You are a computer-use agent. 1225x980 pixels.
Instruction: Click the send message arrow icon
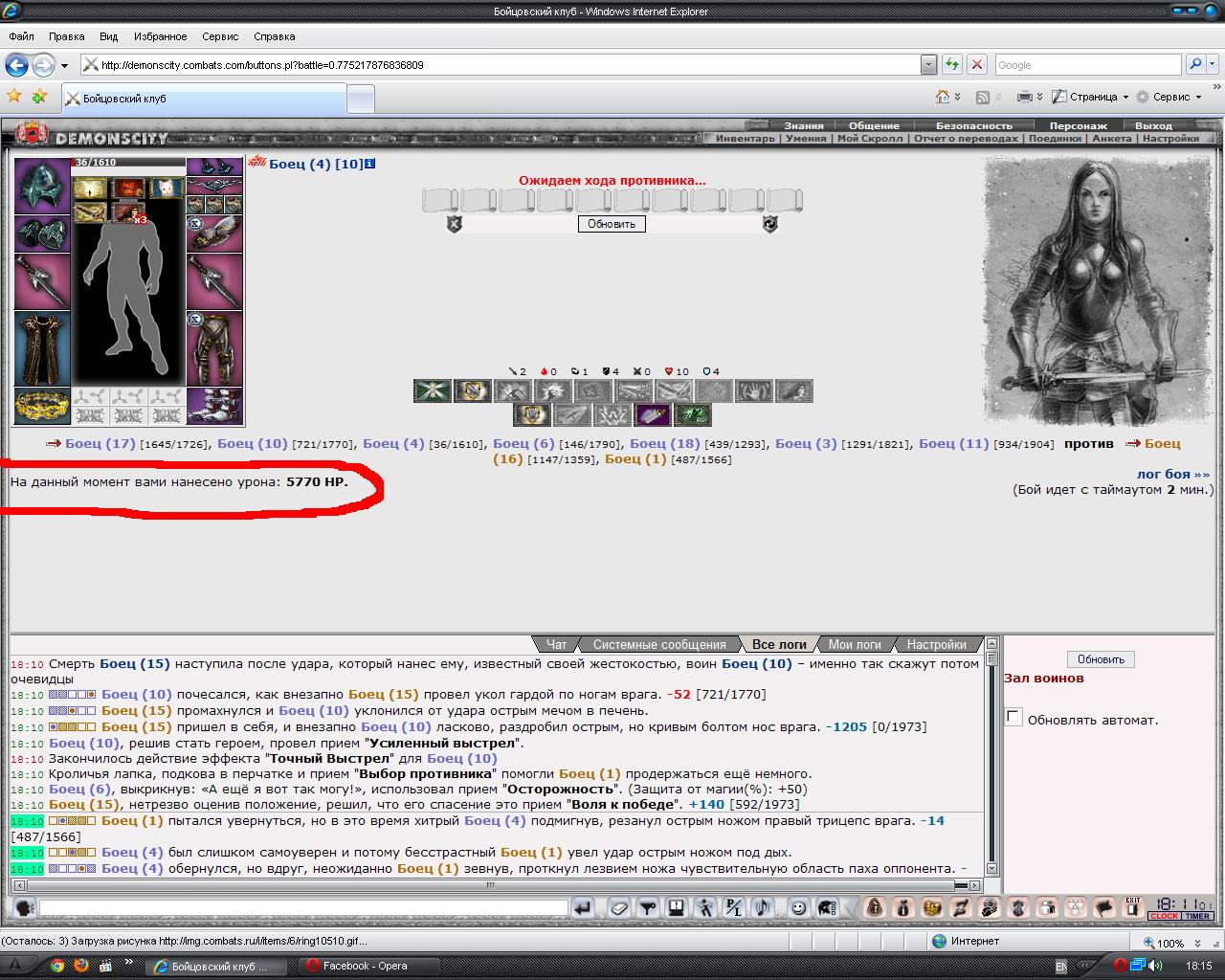583,908
